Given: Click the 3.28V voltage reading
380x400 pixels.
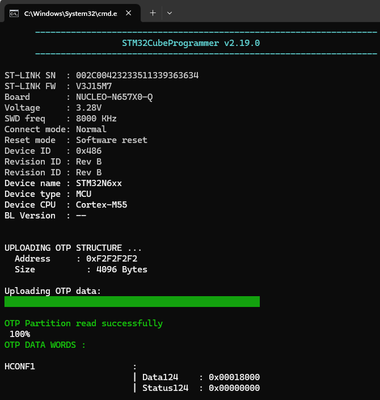Looking at the screenshot, I should (89, 108).
